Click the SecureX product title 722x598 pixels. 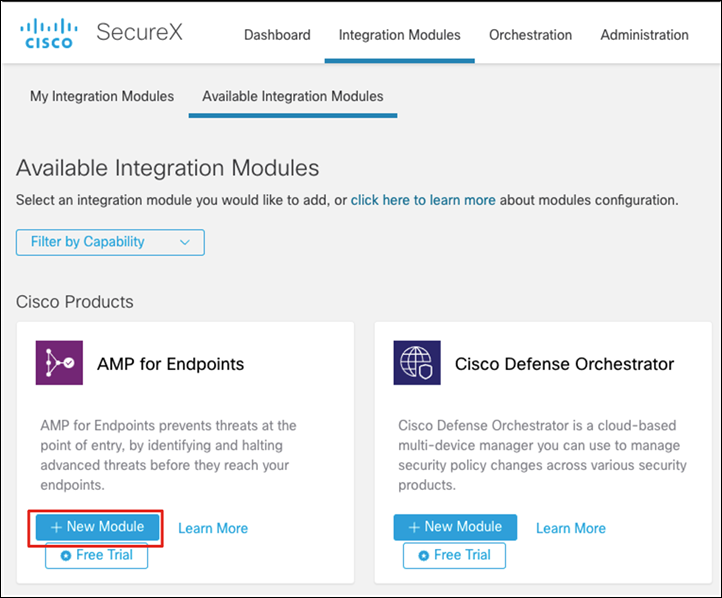pyautogui.click(x=140, y=32)
